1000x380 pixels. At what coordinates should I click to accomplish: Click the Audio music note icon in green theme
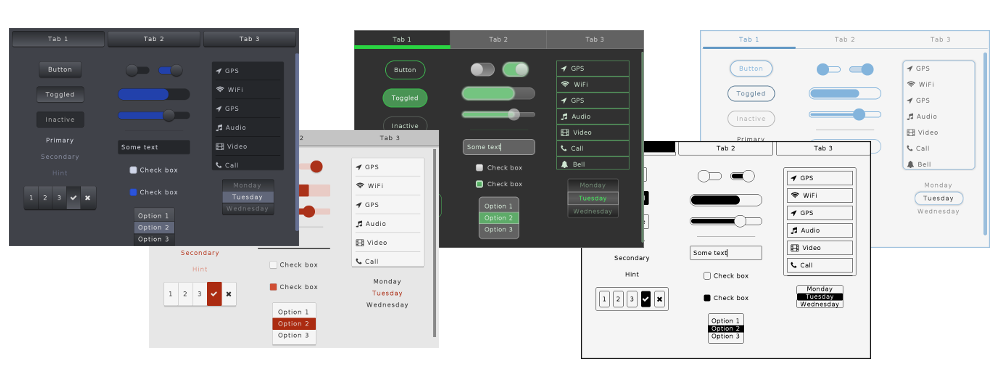(x=564, y=117)
